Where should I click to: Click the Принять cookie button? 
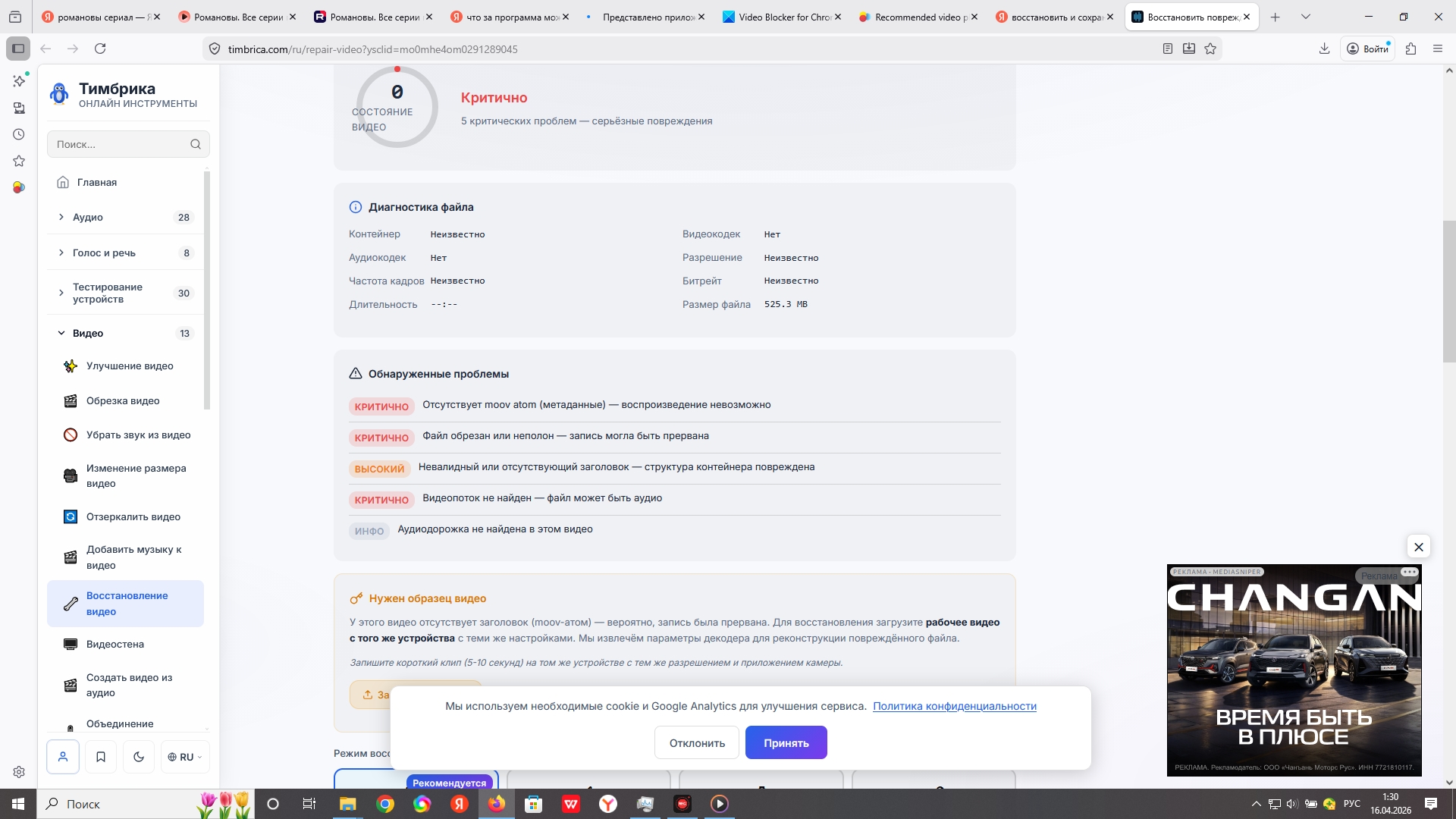(x=786, y=743)
